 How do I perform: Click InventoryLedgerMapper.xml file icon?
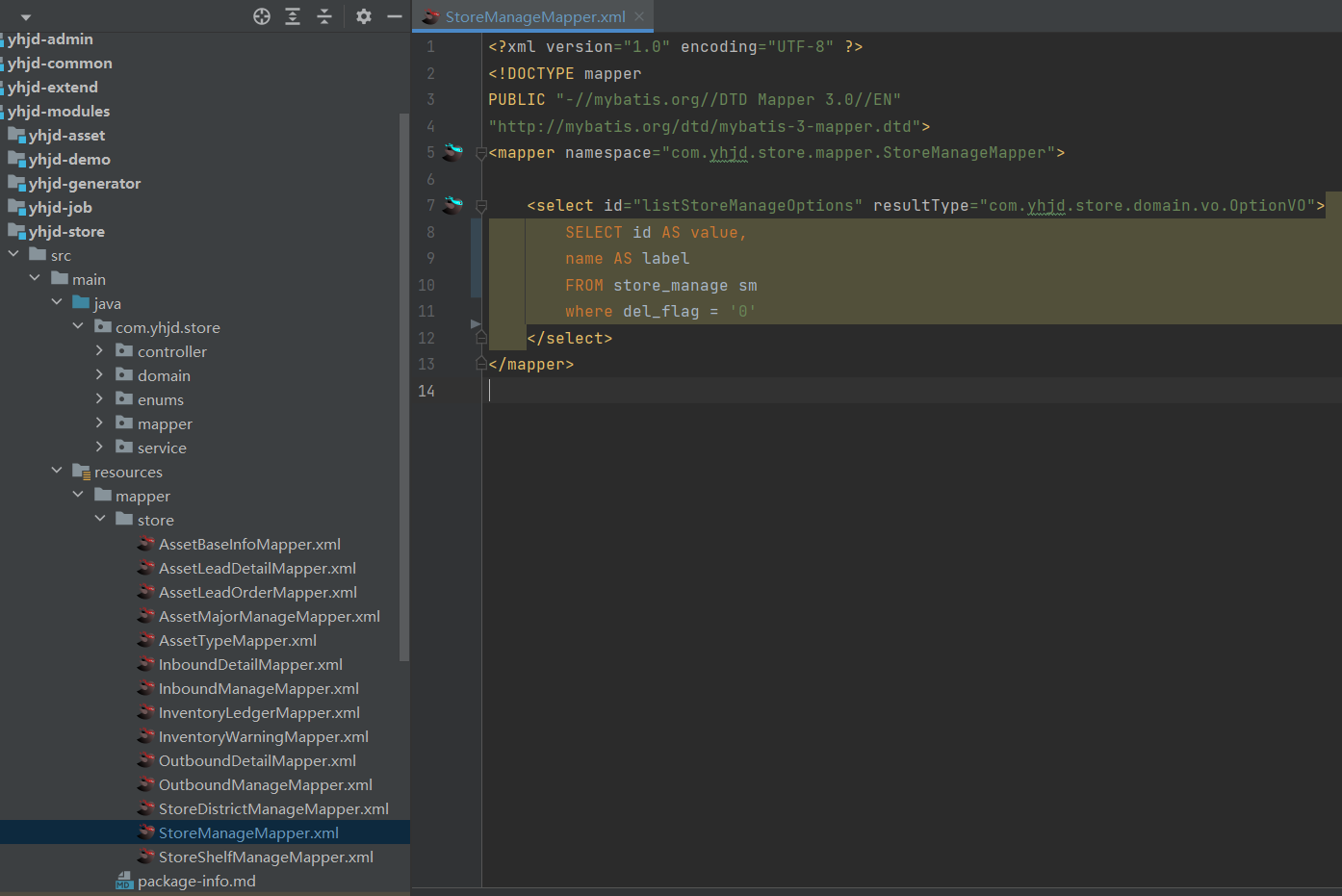(146, 712)
